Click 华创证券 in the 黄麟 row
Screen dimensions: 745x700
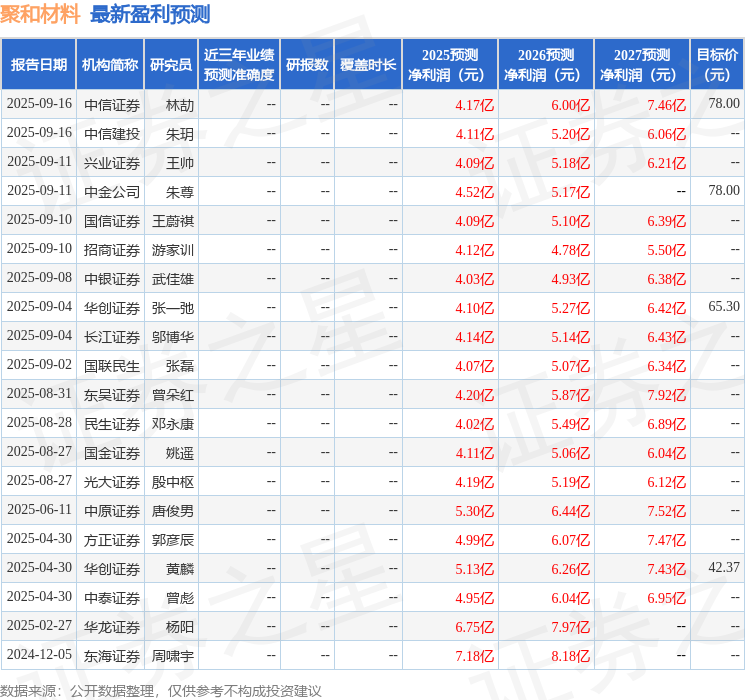(112, 569)
